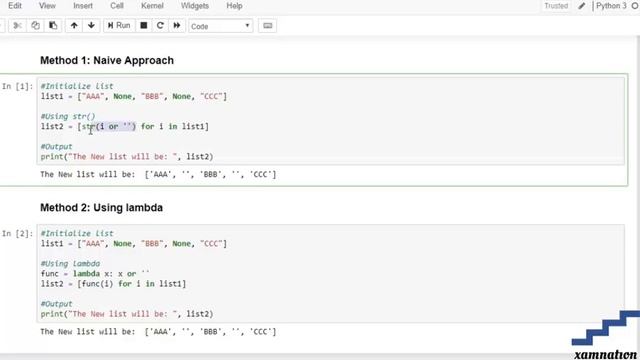This screenshot has width=640, height=360.
Task: Click the '#Initialize list' comment in cell In [2]
Action: [77, 233]
